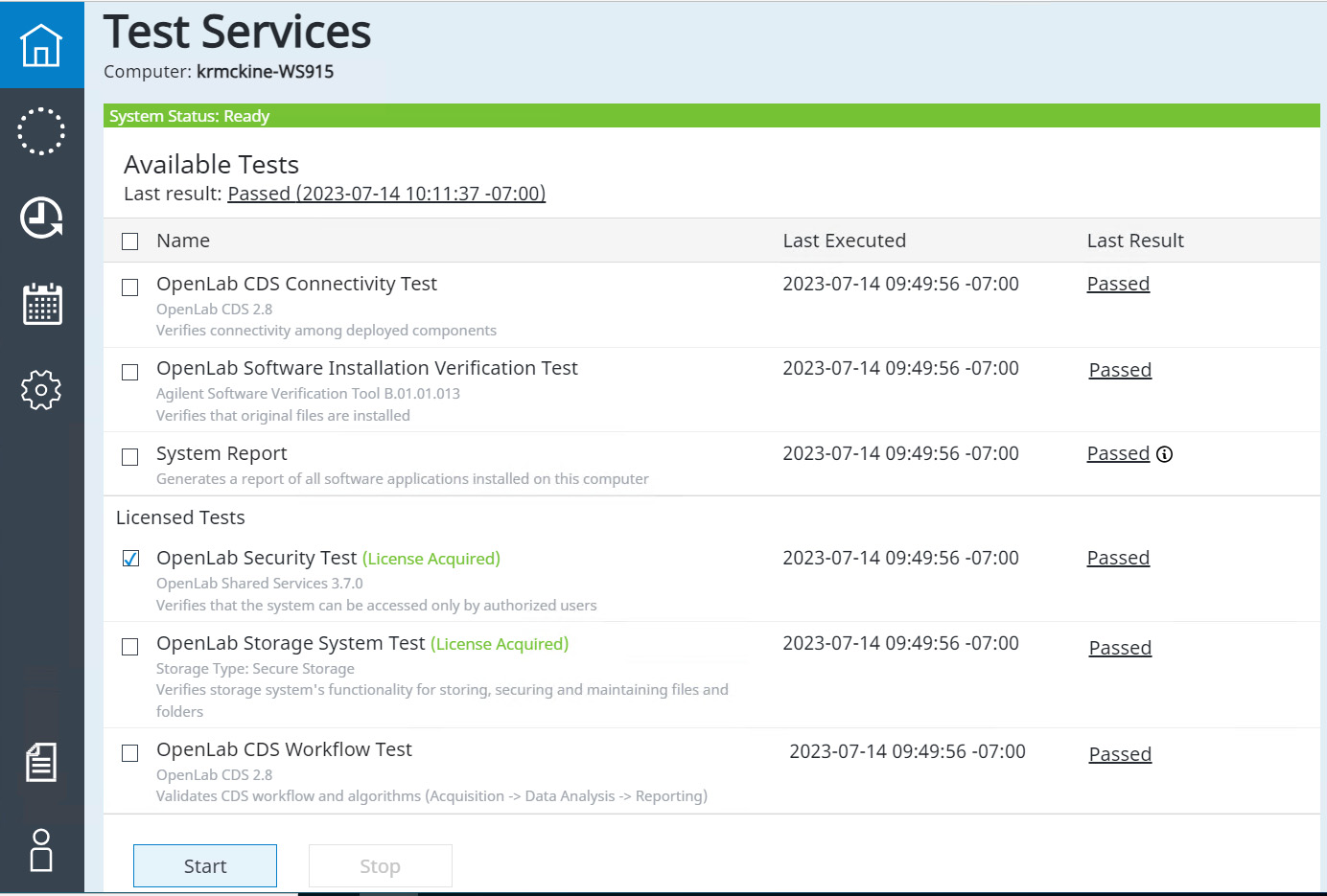1327x896 pixels.
Task: Select the OpenLab Security Test title
Action: [256, 558]
